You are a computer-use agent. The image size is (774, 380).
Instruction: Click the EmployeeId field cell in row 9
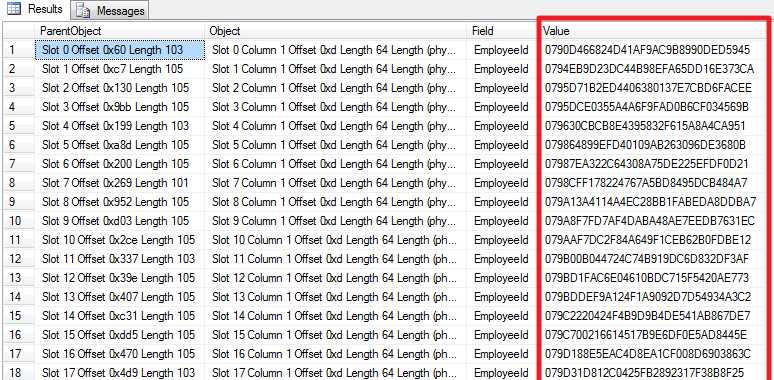point(503,202)
